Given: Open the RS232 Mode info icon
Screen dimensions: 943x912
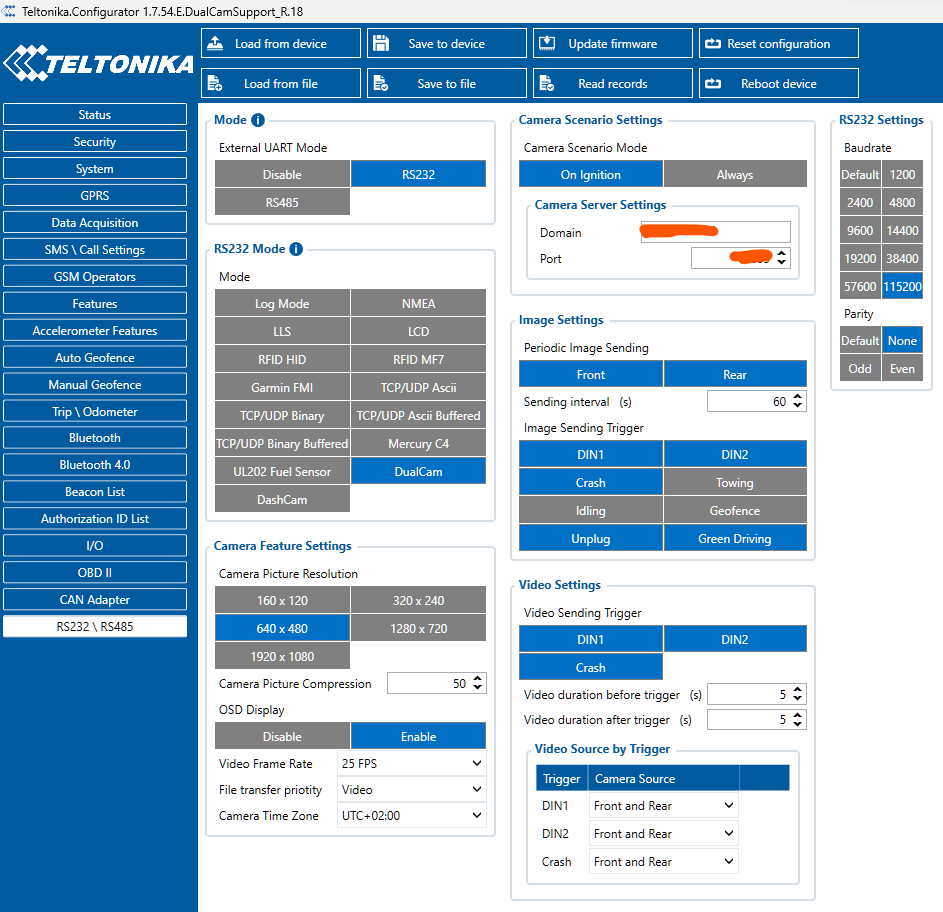Looking at the screenshot, I should (x=296, y=249).
